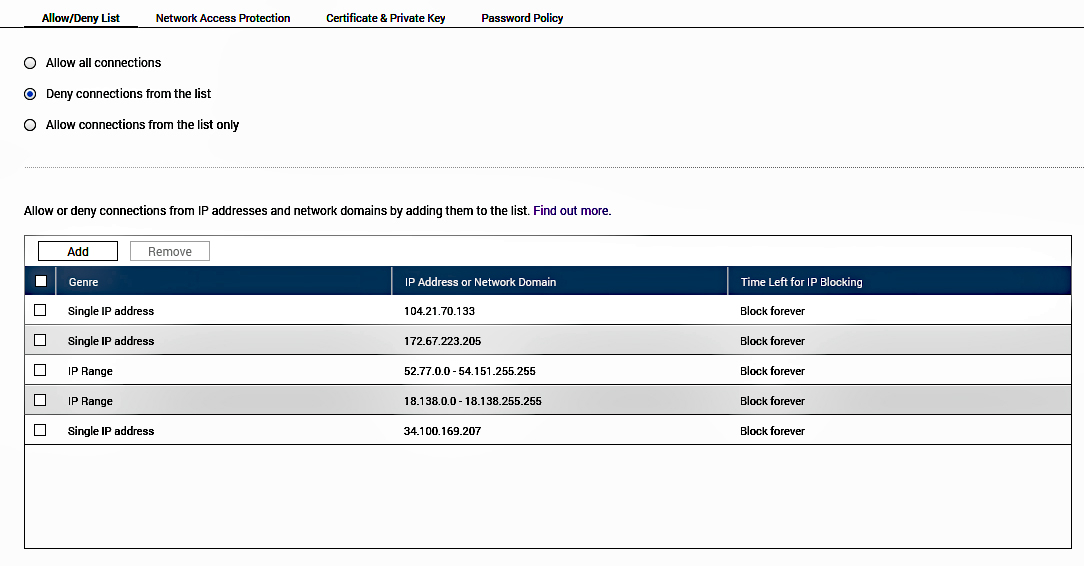1084x566 pixels.
Task: Check the box for 104.21.70.133
Action: coord(40,310)
